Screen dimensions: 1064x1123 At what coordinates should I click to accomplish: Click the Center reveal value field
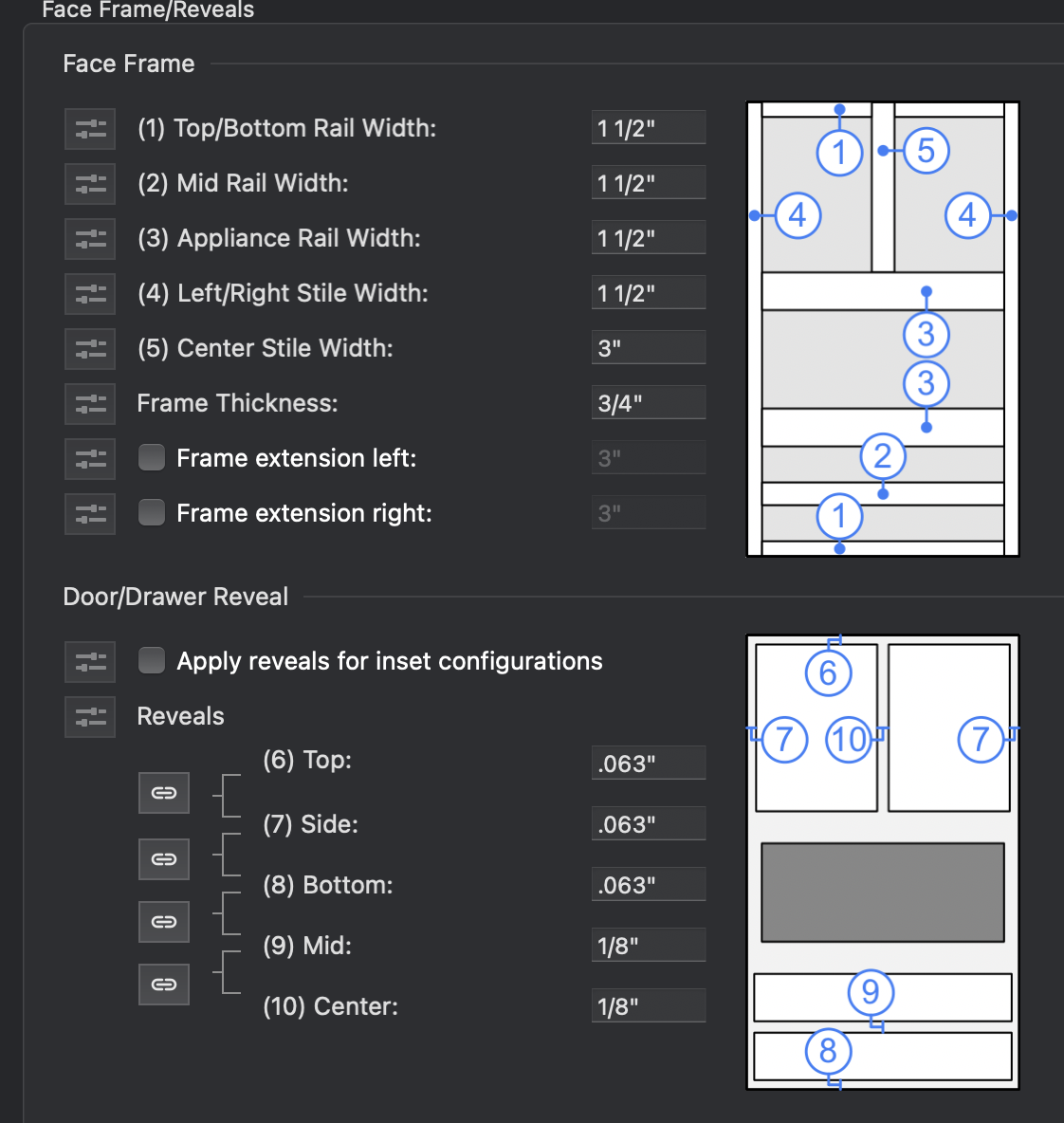click(648, 1006)
